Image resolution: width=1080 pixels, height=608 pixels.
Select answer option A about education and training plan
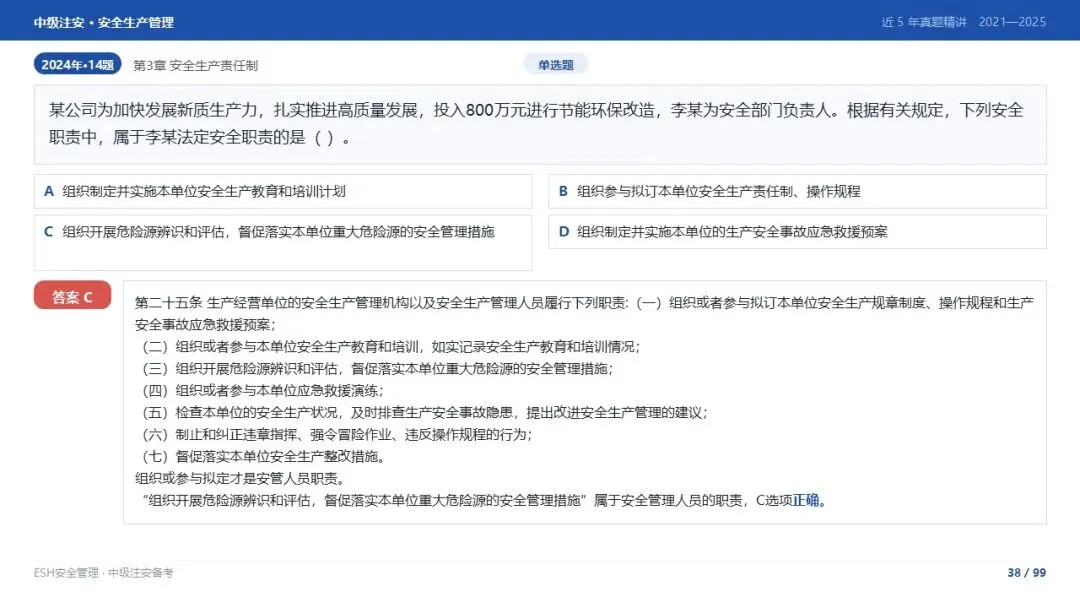(x=282, y=191)
